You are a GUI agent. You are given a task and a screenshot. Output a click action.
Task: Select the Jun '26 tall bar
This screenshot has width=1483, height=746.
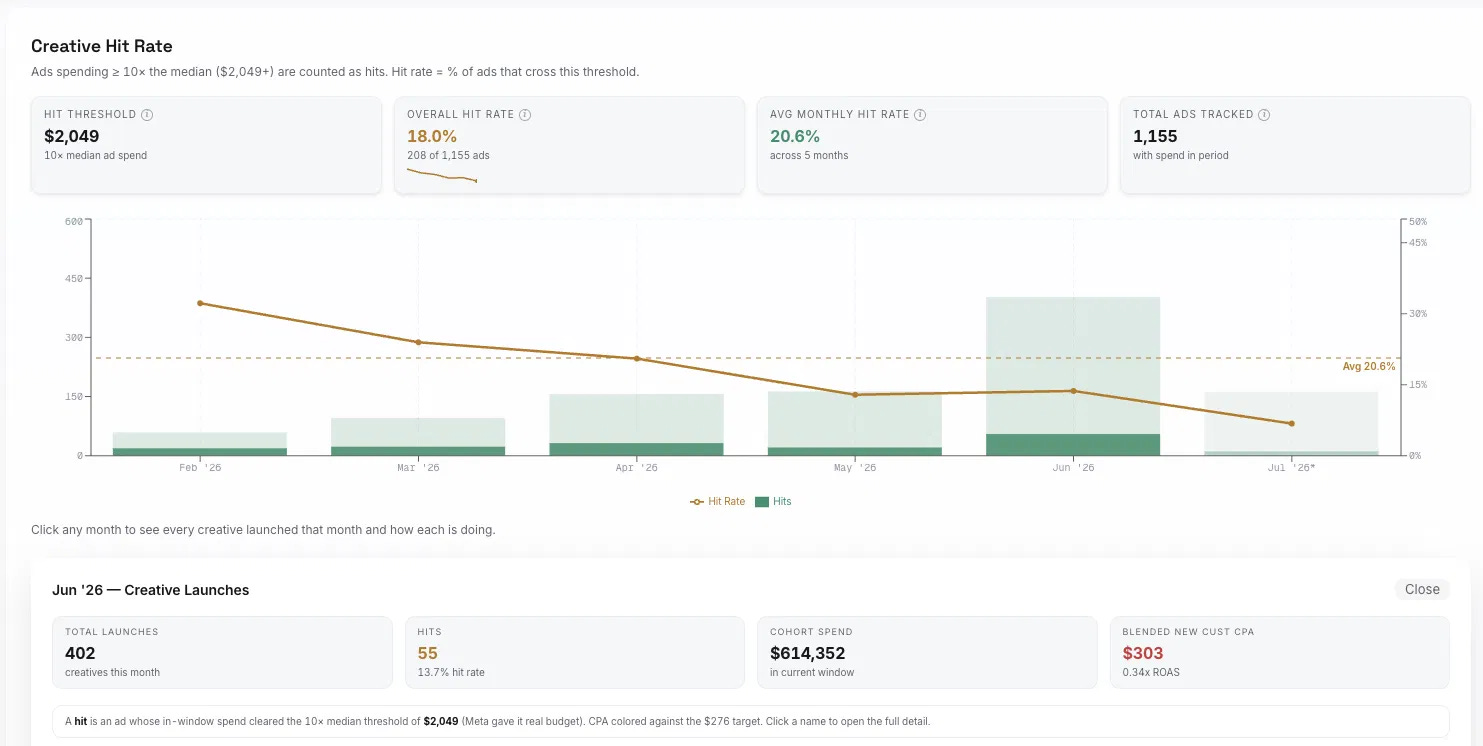coord(1073,376)
